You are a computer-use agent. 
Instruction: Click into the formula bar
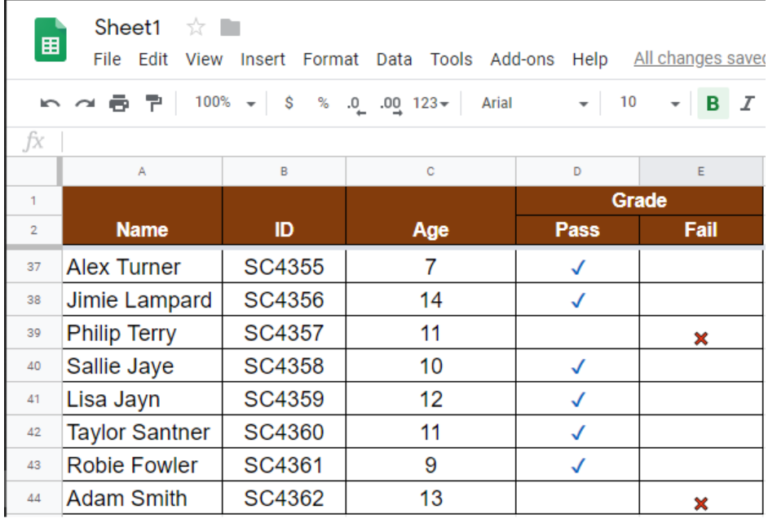point(414,142)
